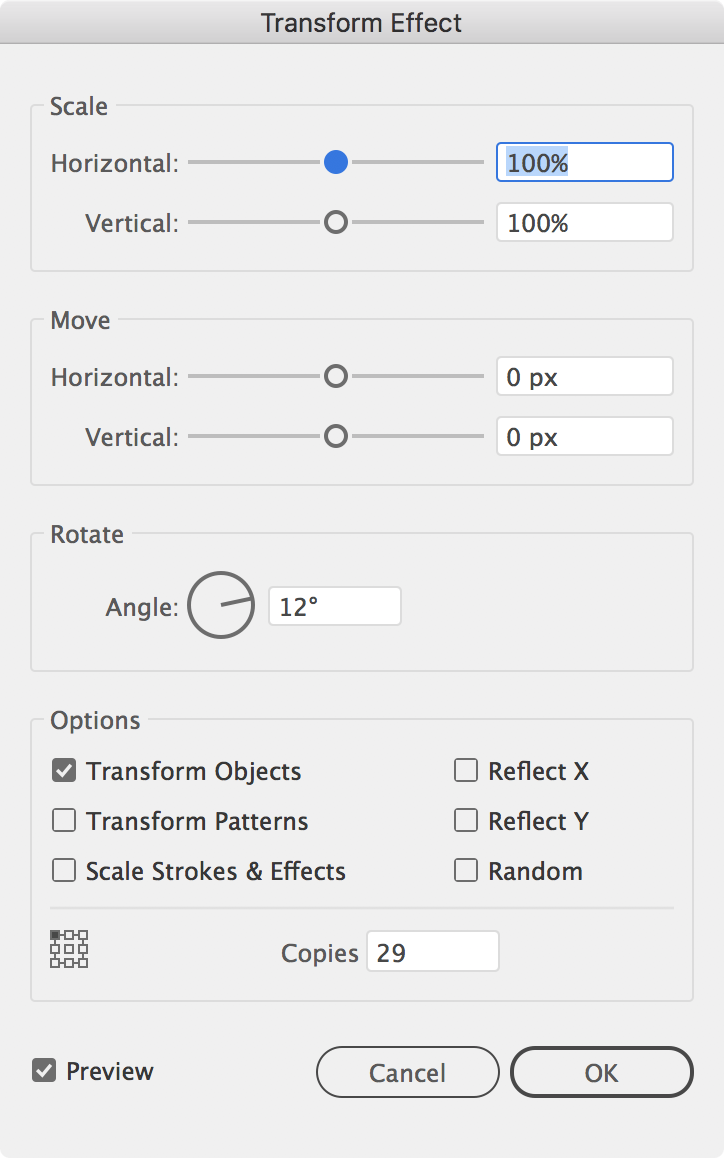This screenshot has width=724, height=1158.
Task: Click the Move Horizontal slider handle
Action: [x=336, y=376]
